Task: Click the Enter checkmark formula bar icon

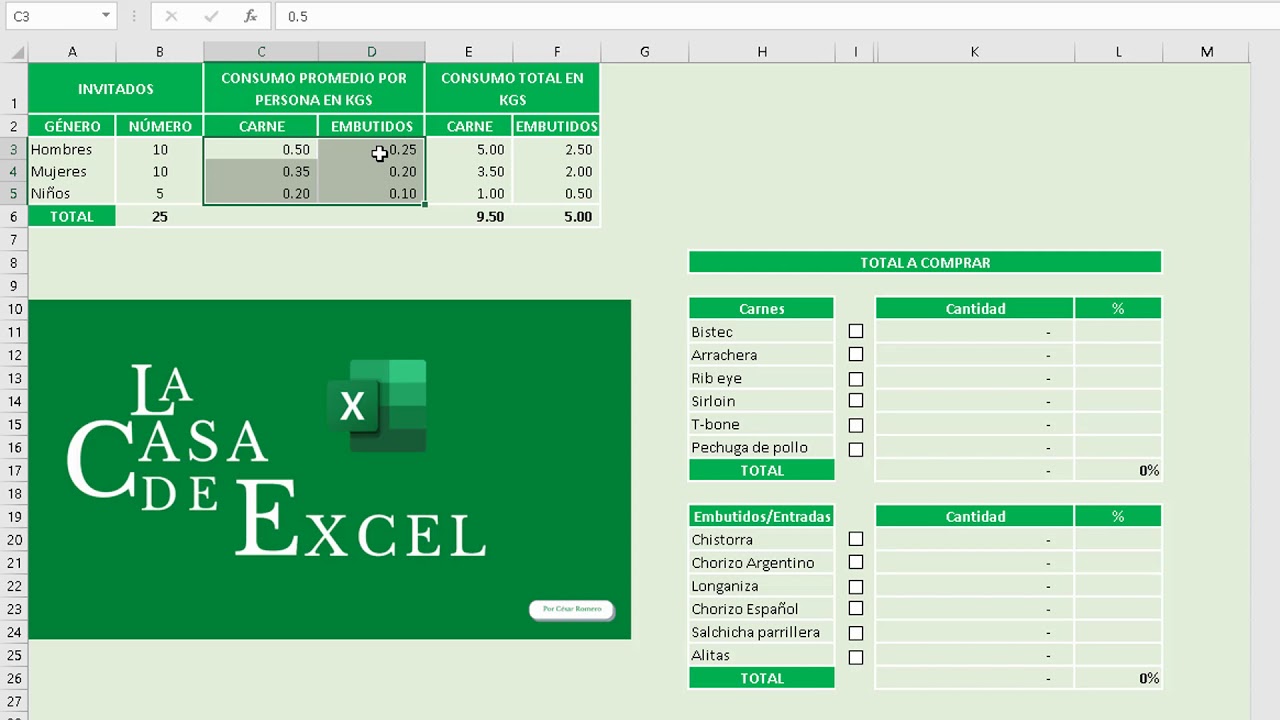Action: [x=211, y=16]
